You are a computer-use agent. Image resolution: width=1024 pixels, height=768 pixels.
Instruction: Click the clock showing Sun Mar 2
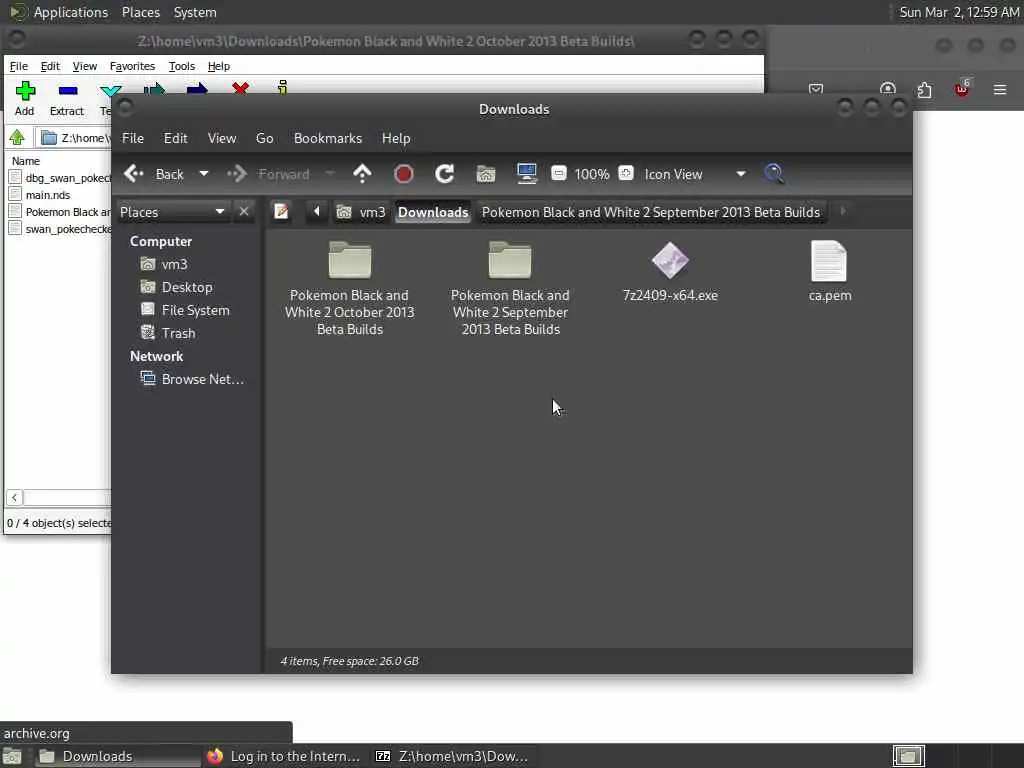pos(959,12)
